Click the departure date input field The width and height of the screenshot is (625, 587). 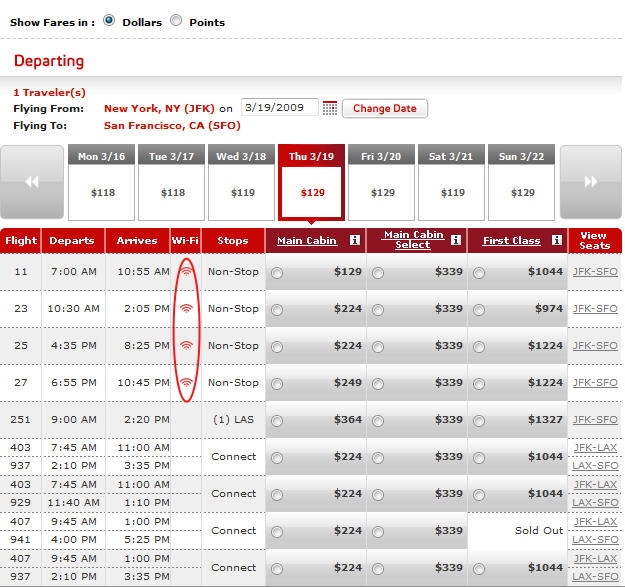click(279, 108)
